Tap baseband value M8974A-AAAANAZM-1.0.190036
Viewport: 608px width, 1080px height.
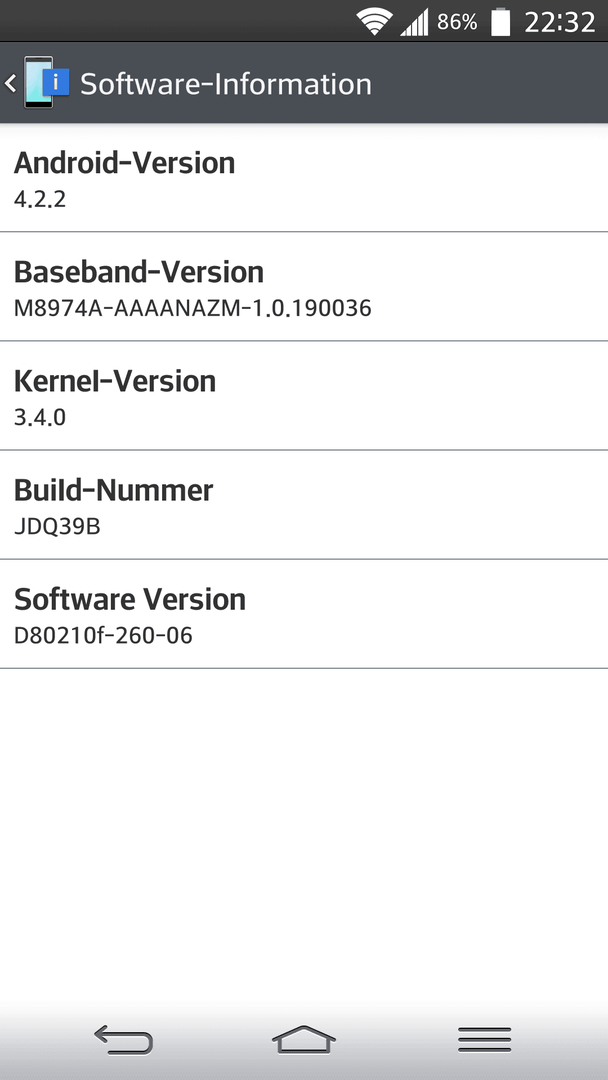[193, 309]
